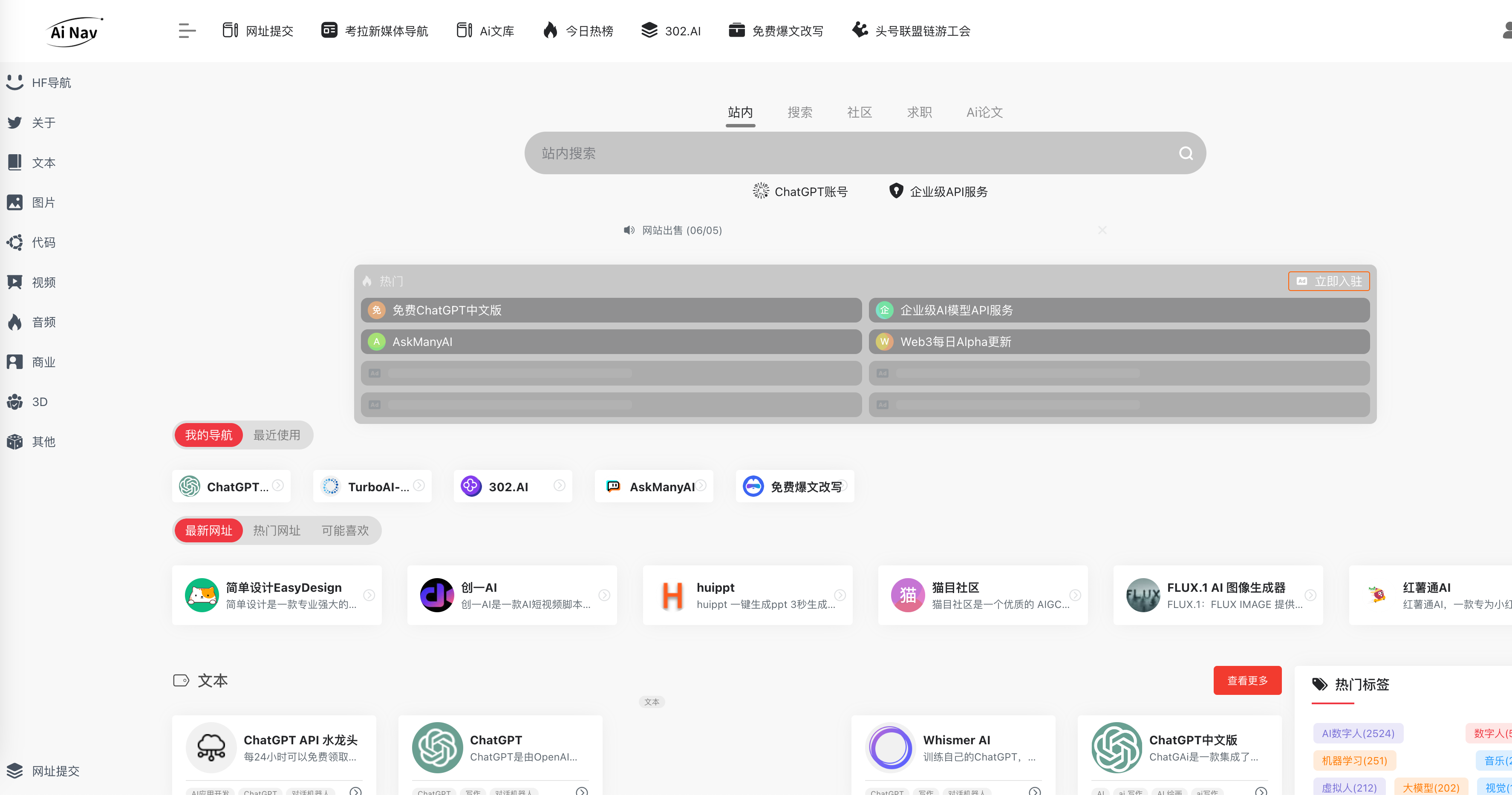Viewport: 1512px width, 795px height.
Task: Switch to 热门网址 toggle
Action: (x=277, y=530)
